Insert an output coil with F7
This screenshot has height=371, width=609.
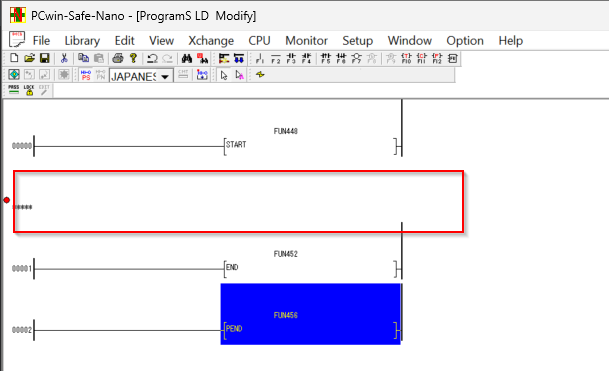pos(356,58)
